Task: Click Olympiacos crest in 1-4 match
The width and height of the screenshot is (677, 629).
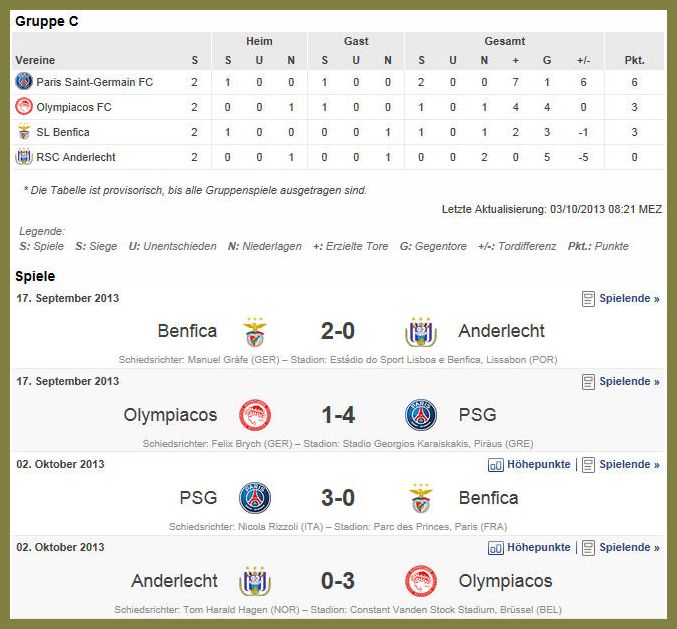Action: coord(255,415)
